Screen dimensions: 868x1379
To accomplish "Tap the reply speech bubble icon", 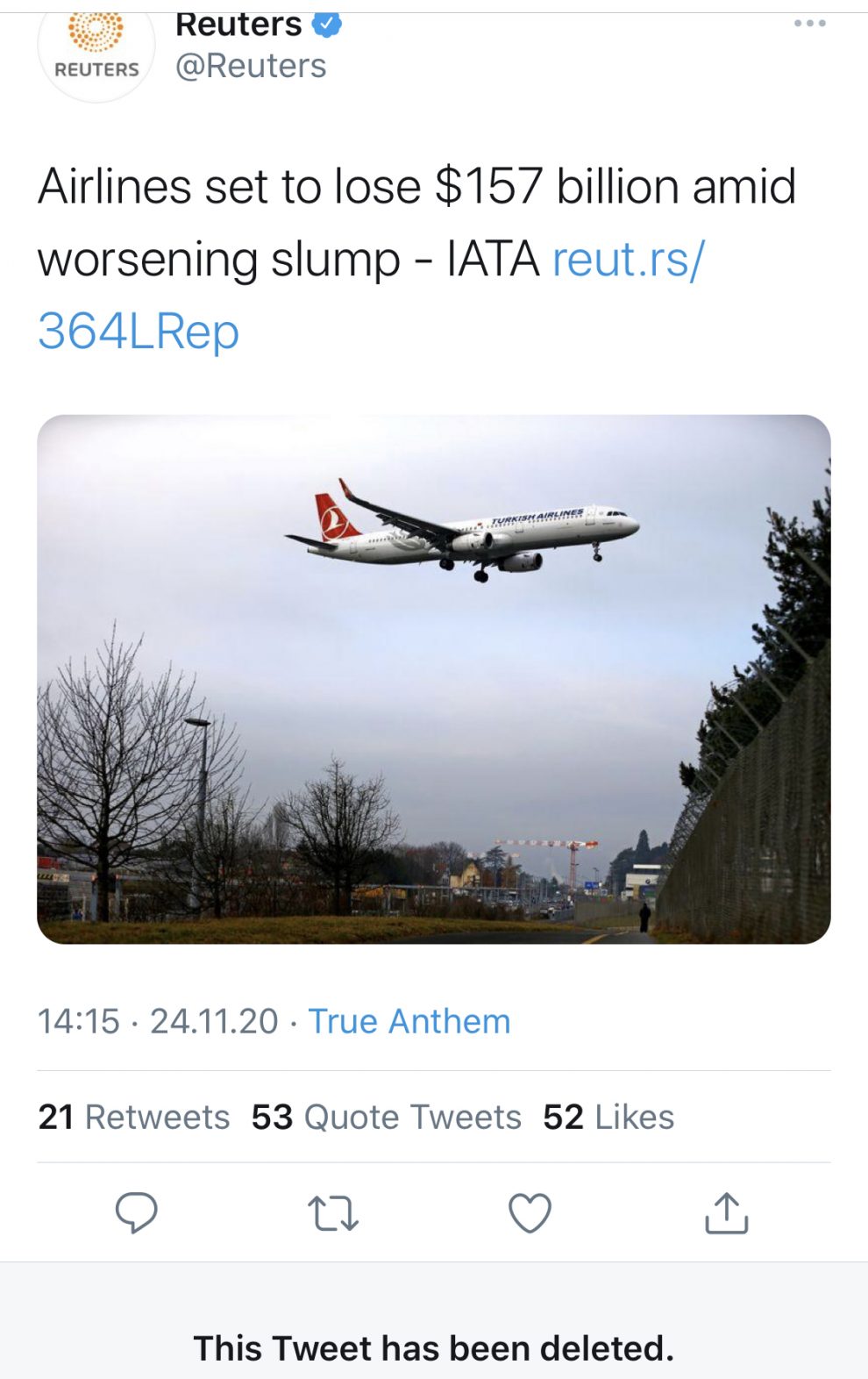I will tap(136, 1212).
